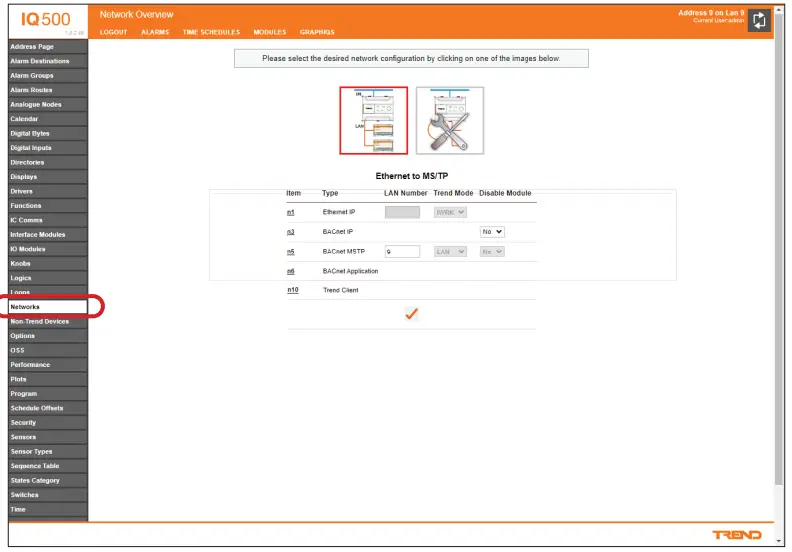Open Digital Bytes in the sidebar
The image size is (792, 552).
point(48,133)
